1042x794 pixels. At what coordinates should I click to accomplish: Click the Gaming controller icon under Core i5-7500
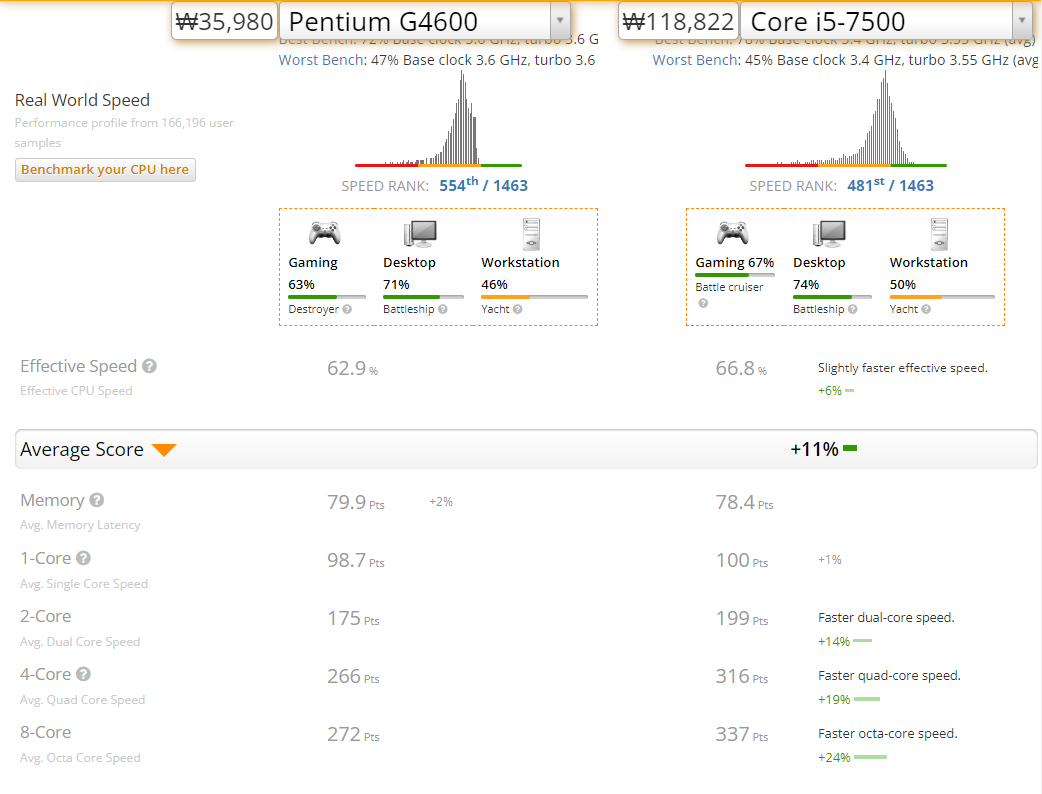(732, 234)
